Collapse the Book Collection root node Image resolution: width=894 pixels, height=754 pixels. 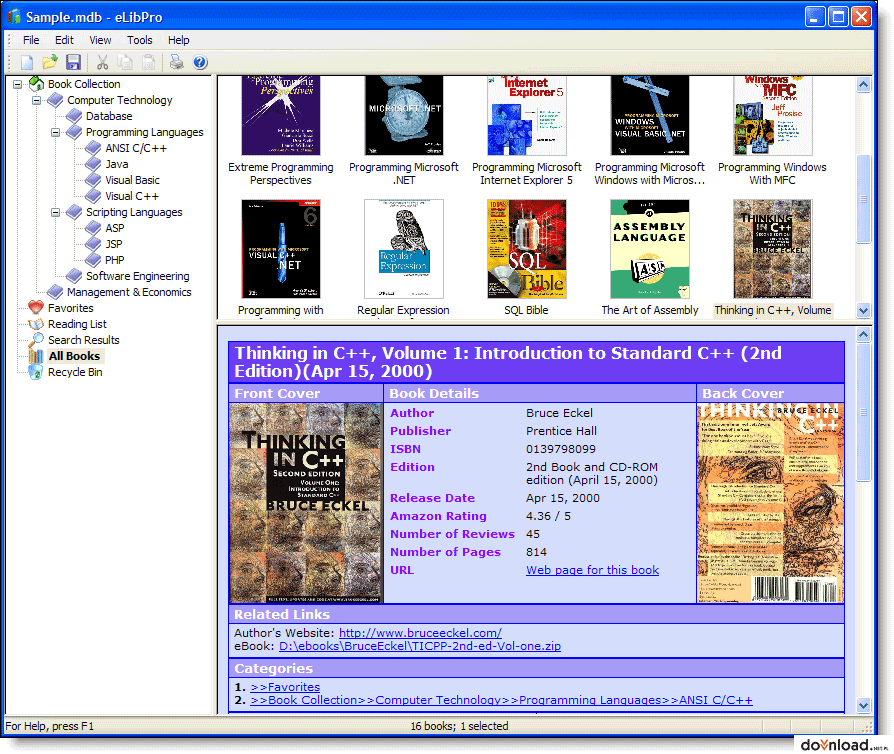pyautogui.click(x=18, y=84)
